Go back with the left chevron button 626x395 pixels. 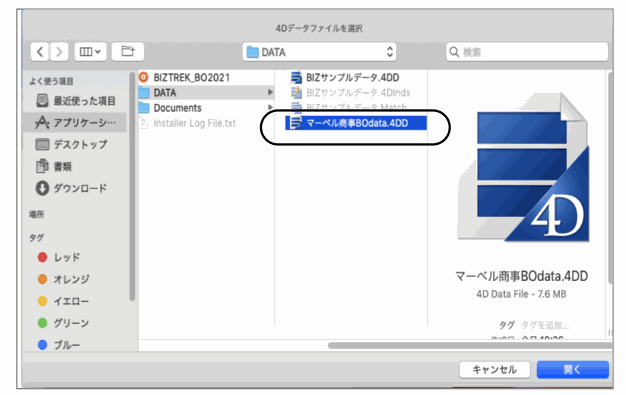tap(40, 52)
